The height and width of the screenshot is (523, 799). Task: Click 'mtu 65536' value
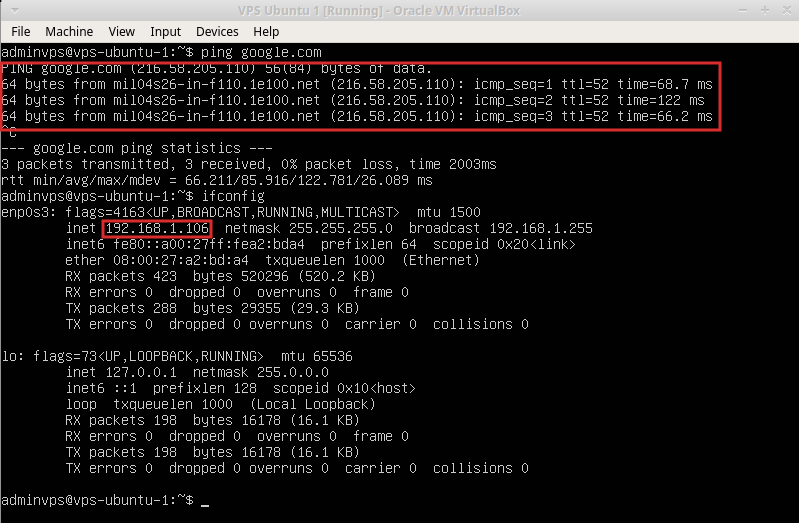(x=316, y=356)
